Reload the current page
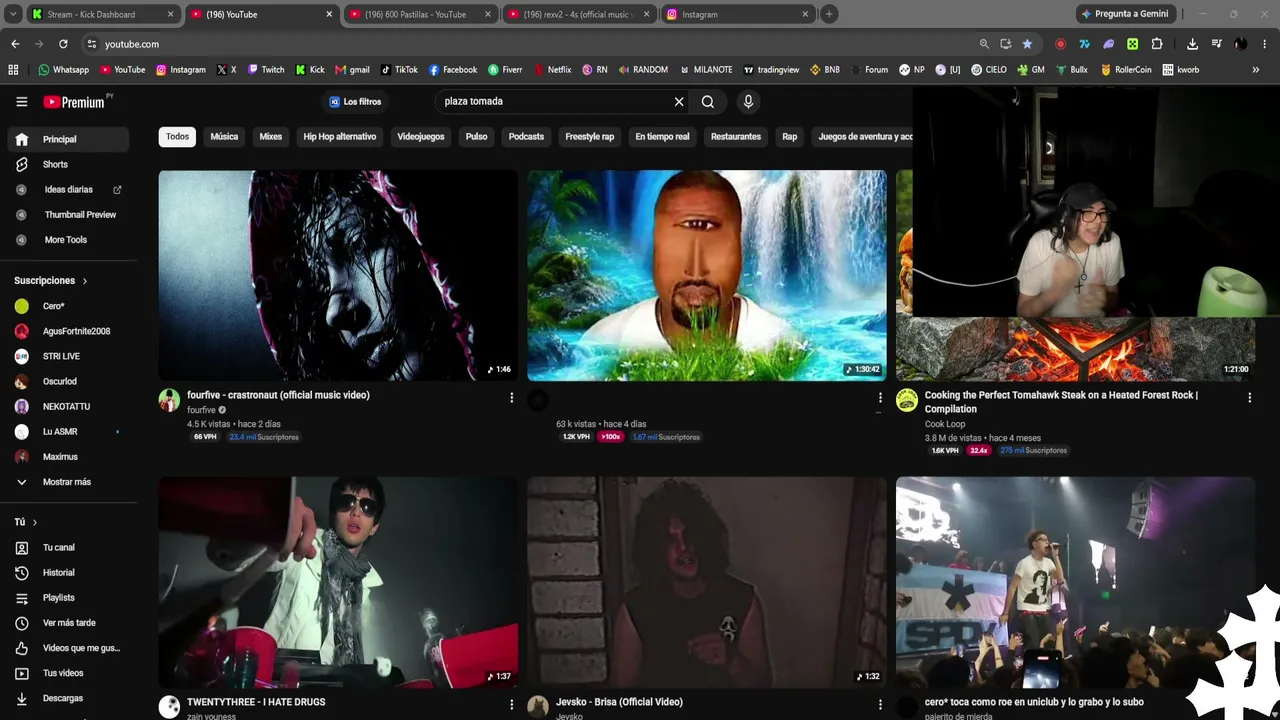Viewport: 1280px width, 720px height. [63, 44]
